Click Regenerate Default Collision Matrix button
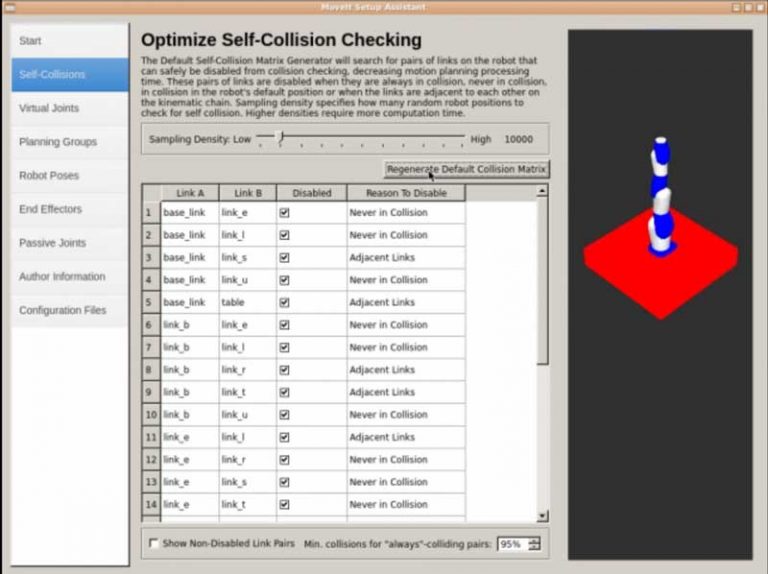 (x=466, y=169)
